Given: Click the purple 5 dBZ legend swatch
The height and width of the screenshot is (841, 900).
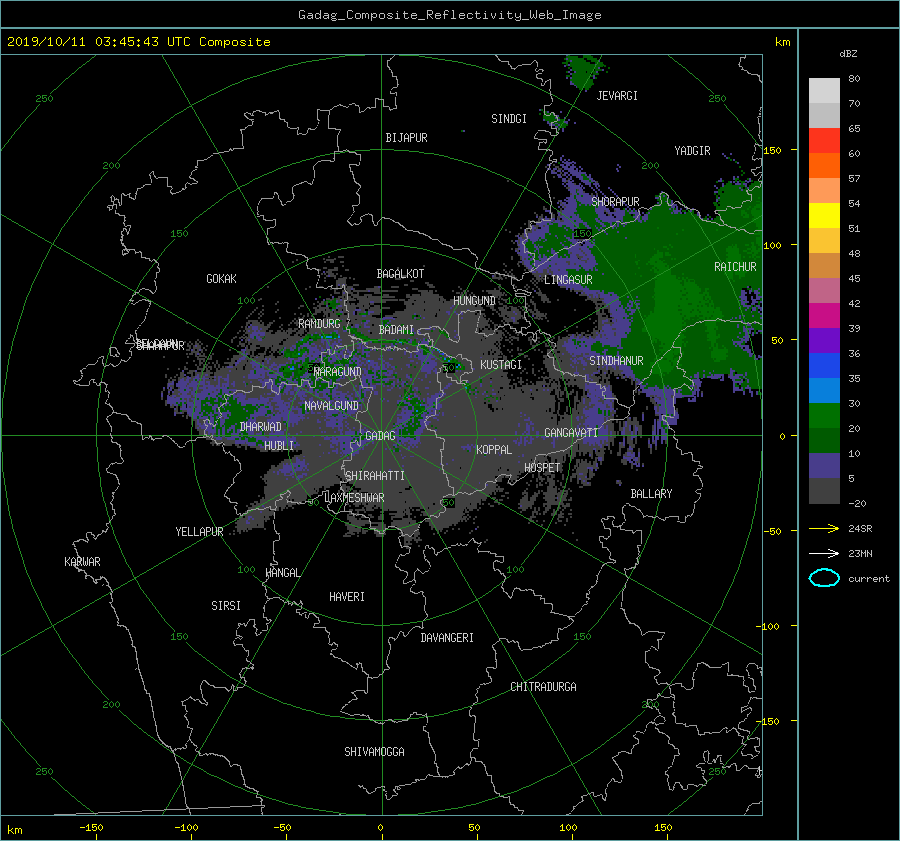Looking at the screenshot, I should coord(824,466).
